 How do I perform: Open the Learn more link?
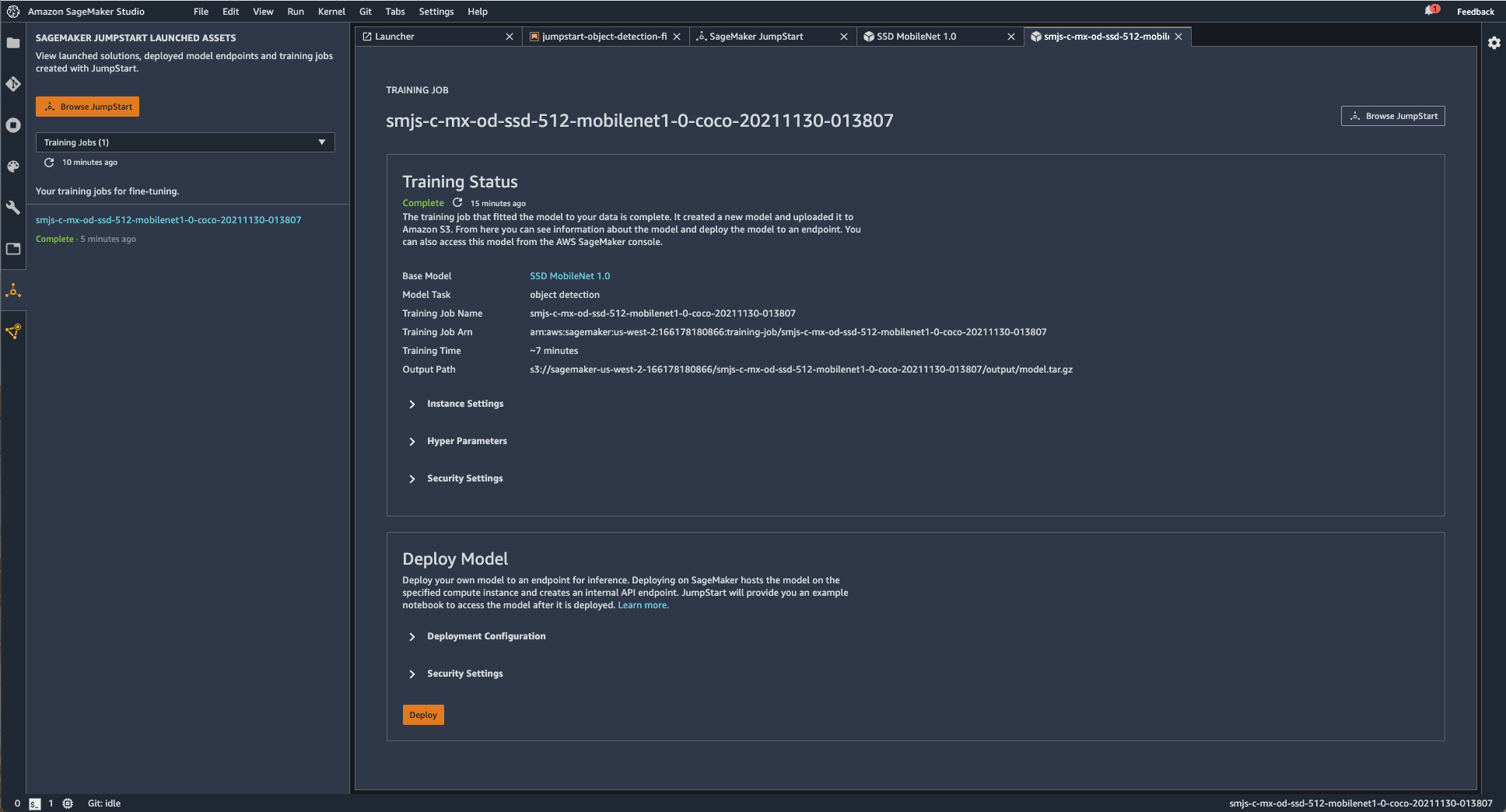643,605
